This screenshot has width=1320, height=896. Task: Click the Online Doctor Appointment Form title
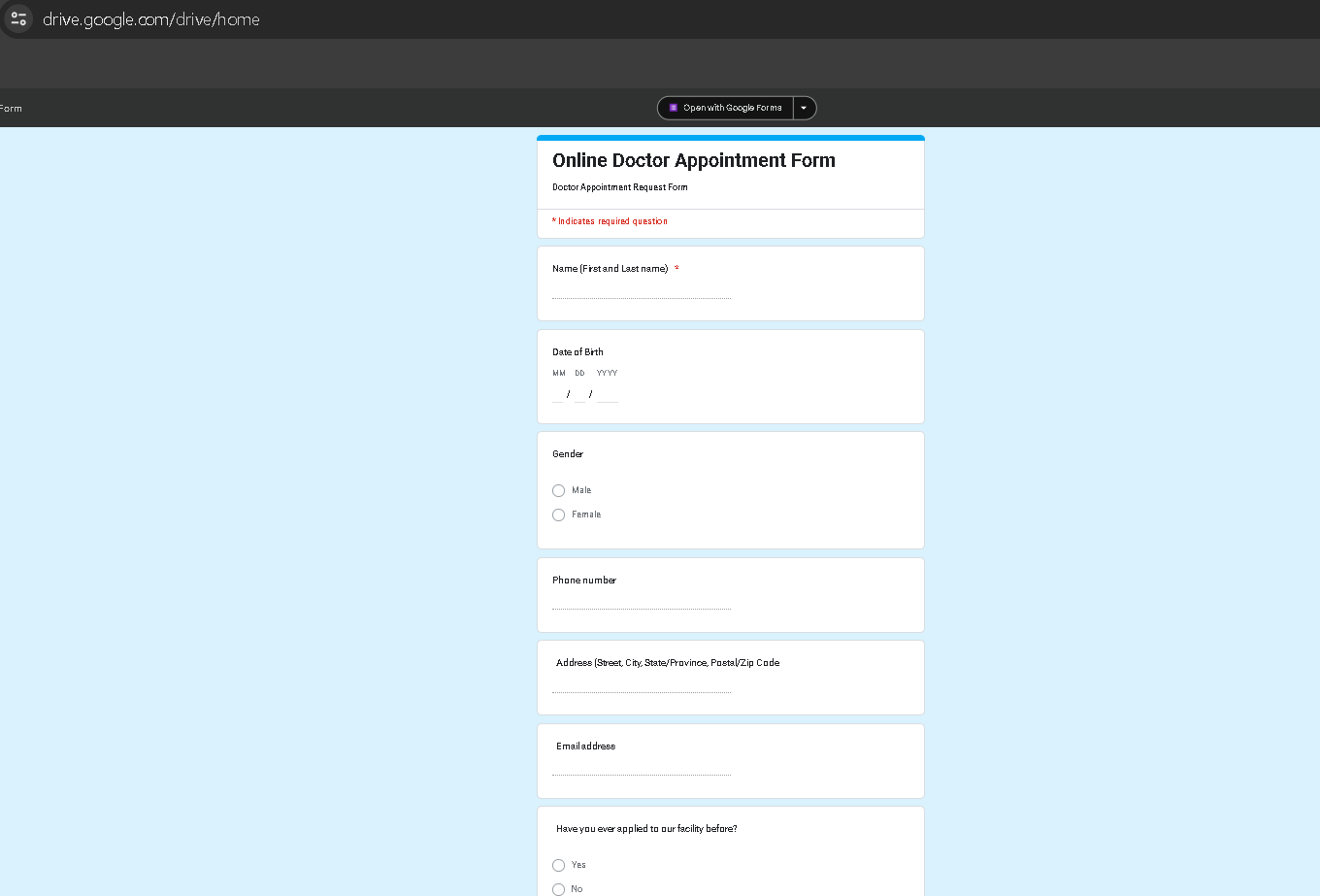tap(693, 160)
